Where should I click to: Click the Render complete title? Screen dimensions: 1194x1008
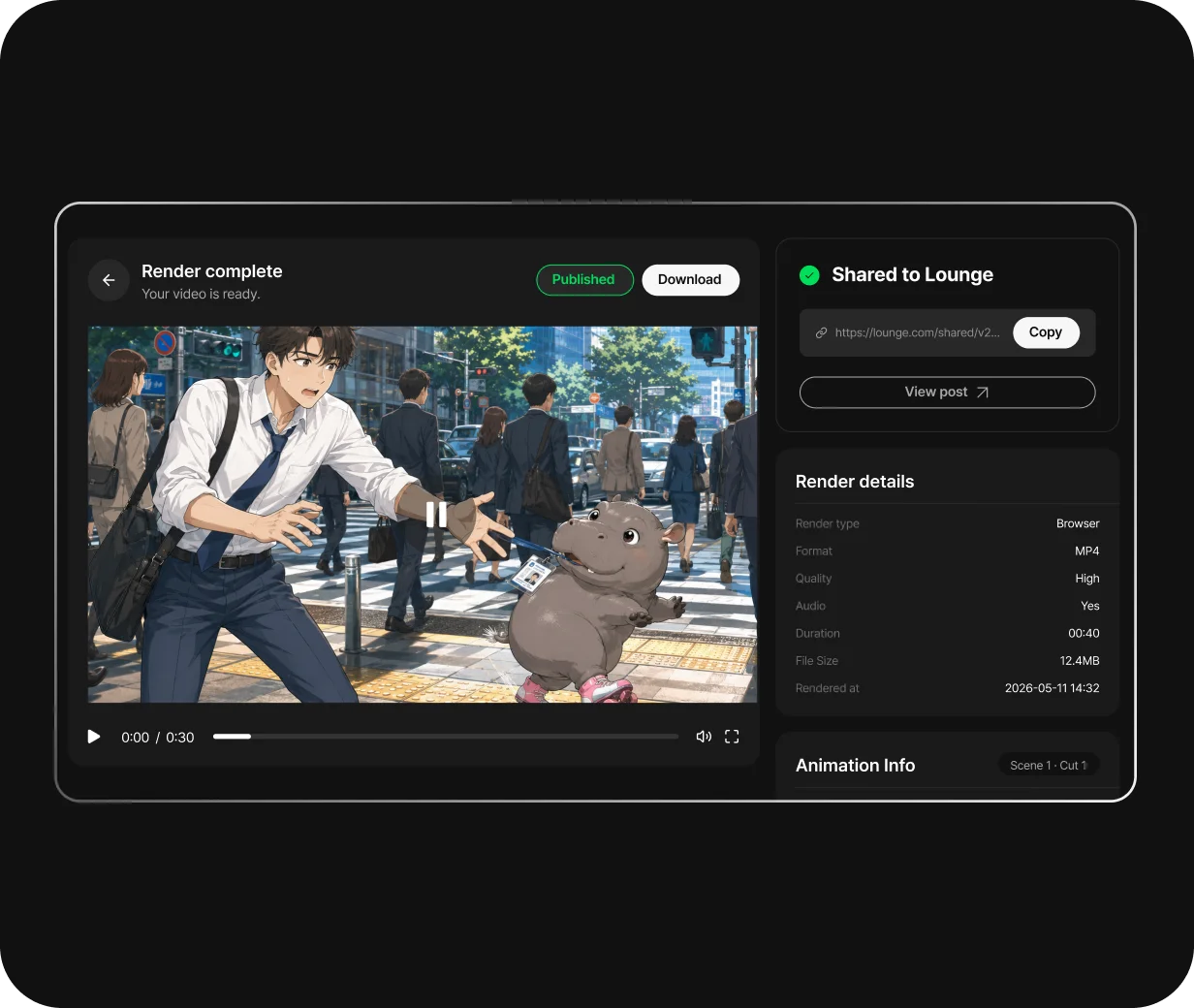pos(212,271)
